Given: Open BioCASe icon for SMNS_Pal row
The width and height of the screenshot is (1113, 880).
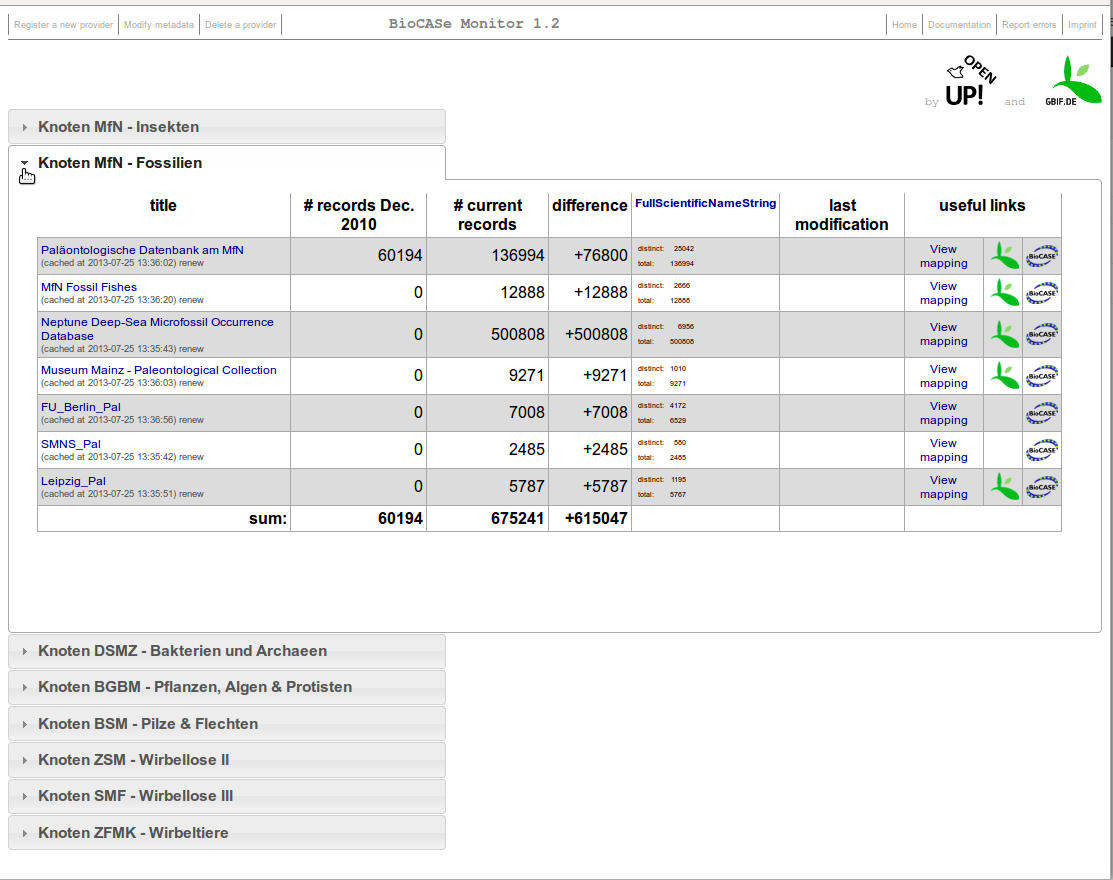Looking at the screenshot, I should click(x=1042, y=450).
